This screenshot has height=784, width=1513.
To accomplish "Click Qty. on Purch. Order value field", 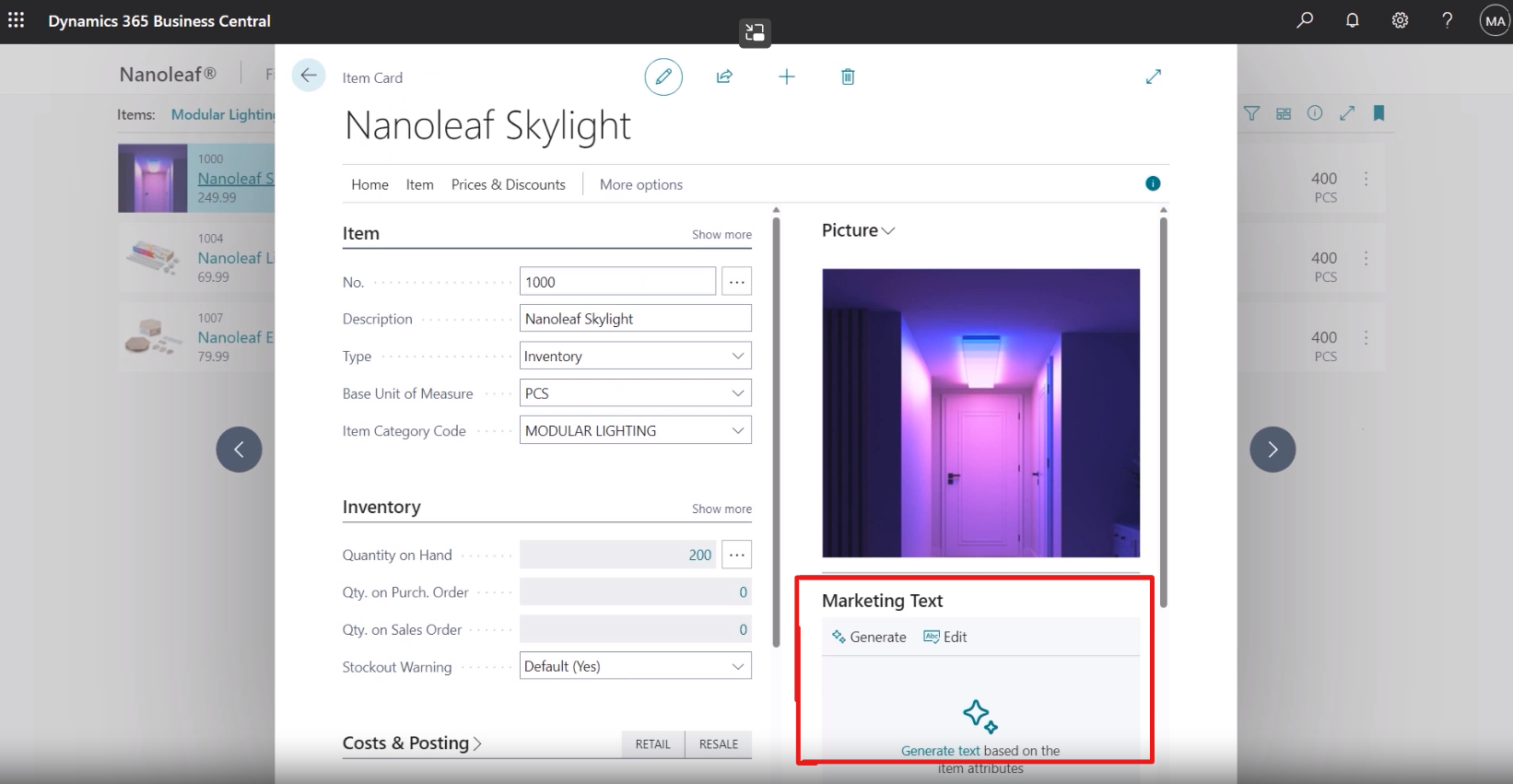I will pyautogui.click(x=636, y=591).
